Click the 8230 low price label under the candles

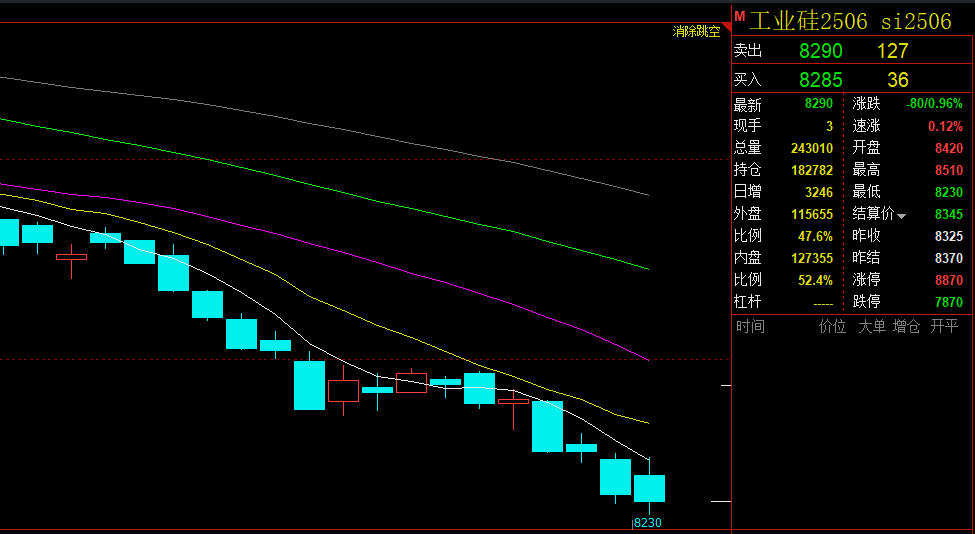pyautogui.click(x=647, y=523)
